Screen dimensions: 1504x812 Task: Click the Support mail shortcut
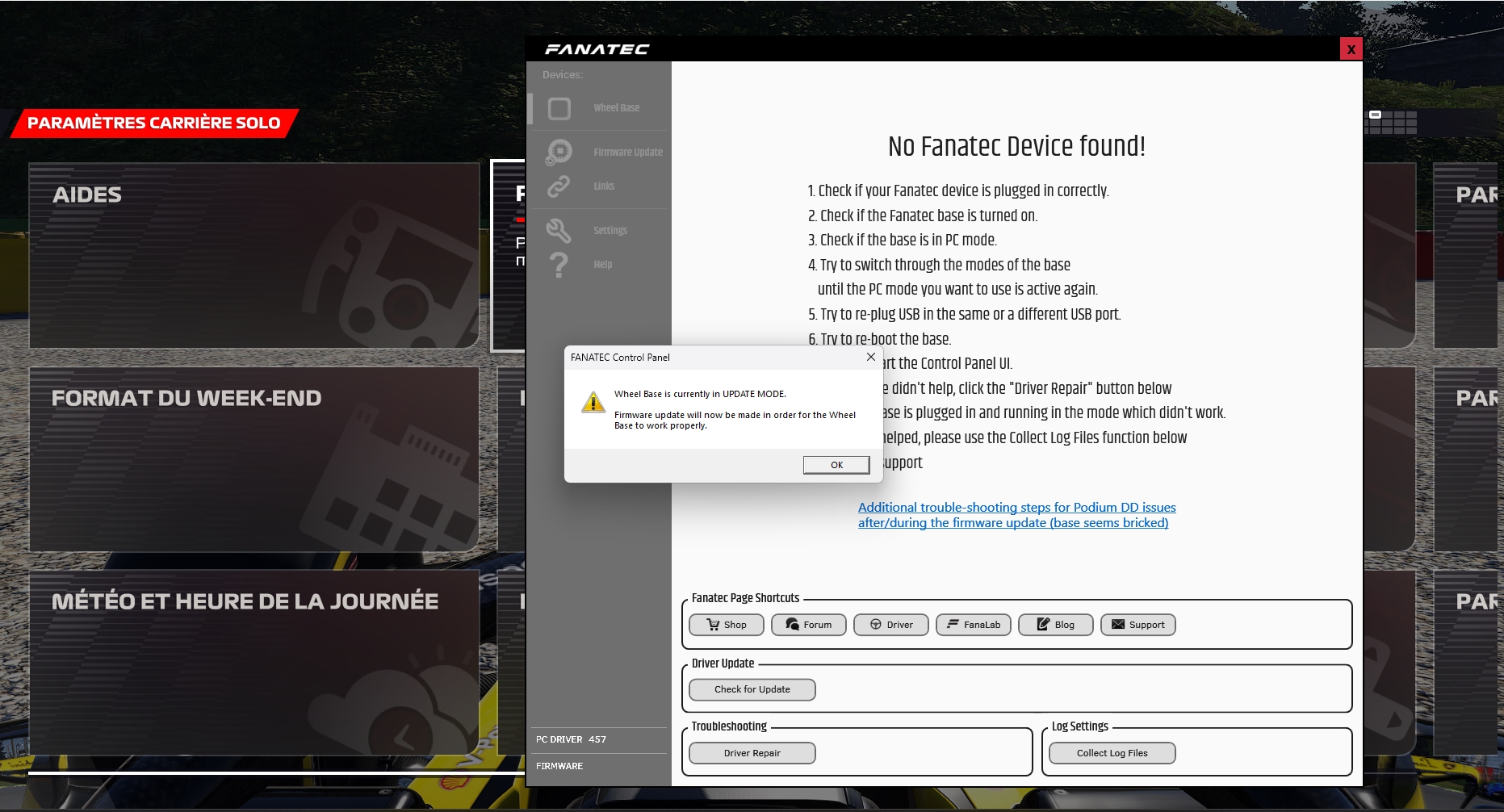[1137, 625]
